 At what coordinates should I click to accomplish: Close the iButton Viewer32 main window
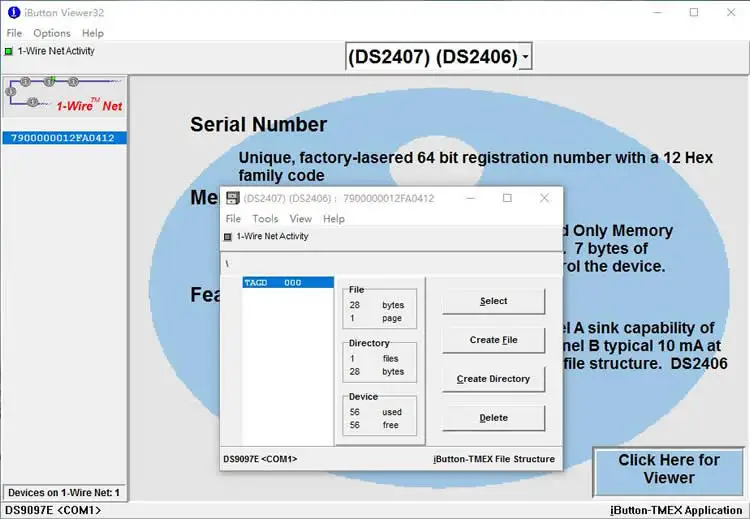tap(731, 12)
